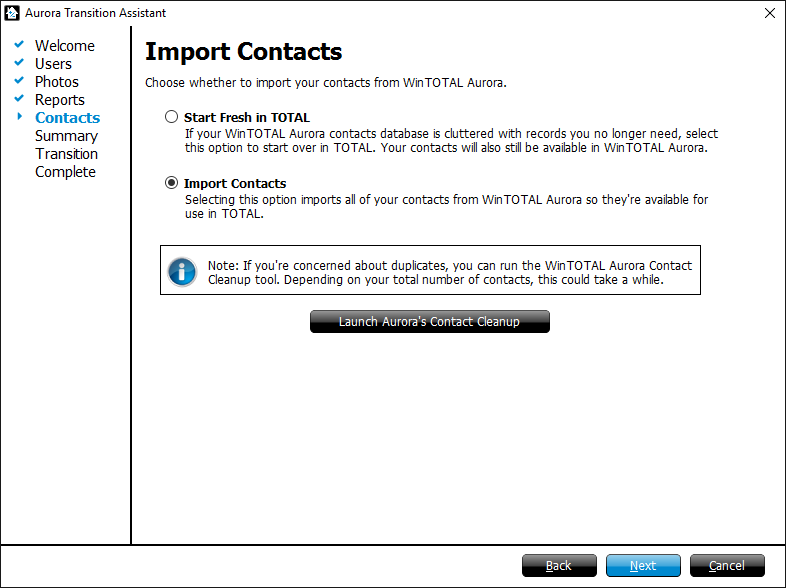Screen dimensions: 786x588
Task: Close the Aurora Transition Assistant window
Action: tap(769, 13)
